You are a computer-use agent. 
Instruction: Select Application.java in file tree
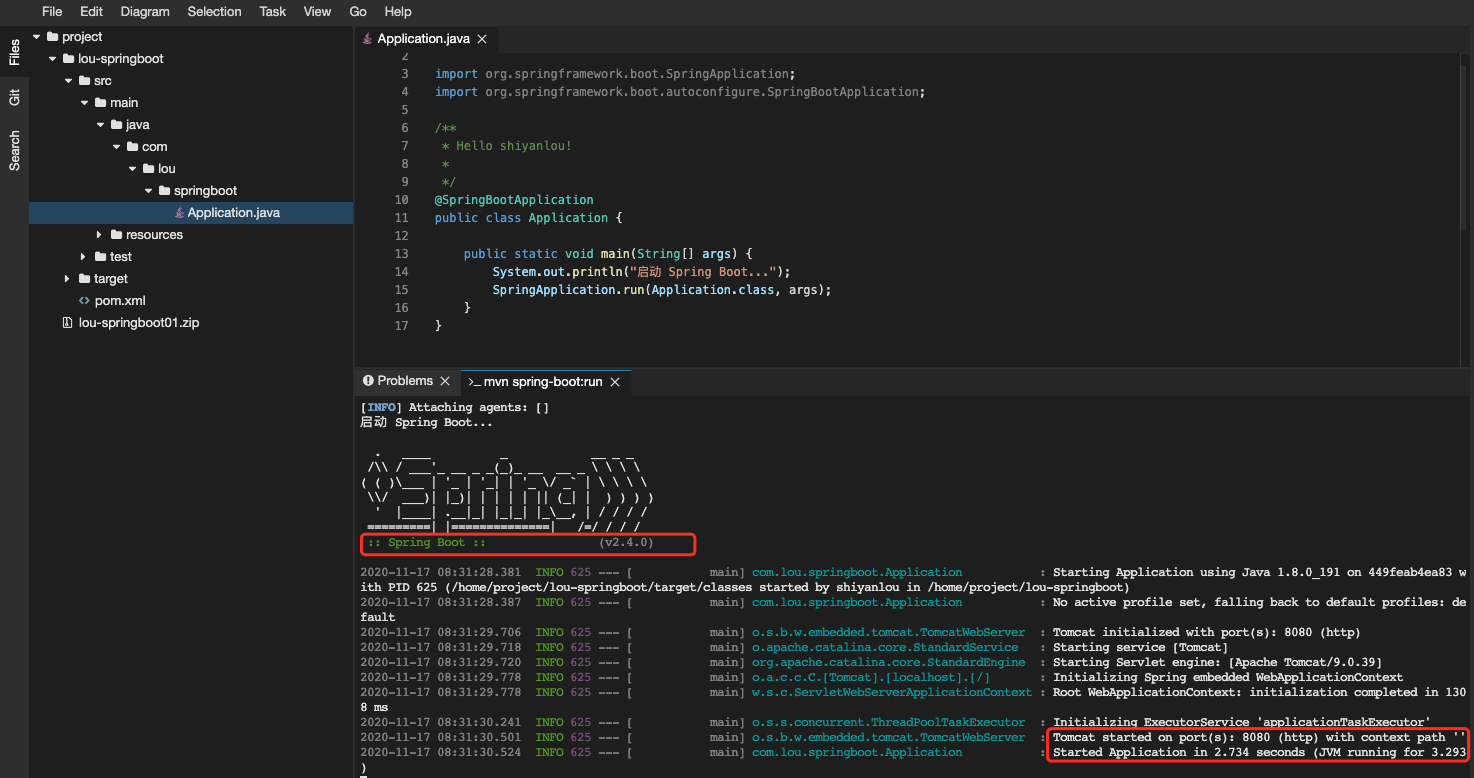233,213
